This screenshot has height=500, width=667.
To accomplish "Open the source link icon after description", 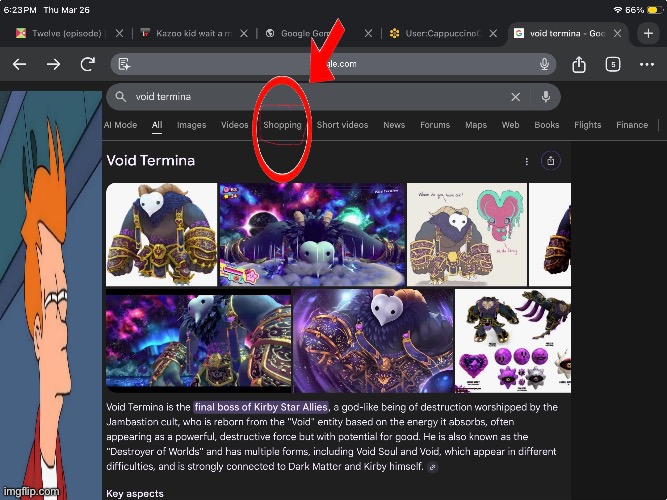I will click(433, 467).
